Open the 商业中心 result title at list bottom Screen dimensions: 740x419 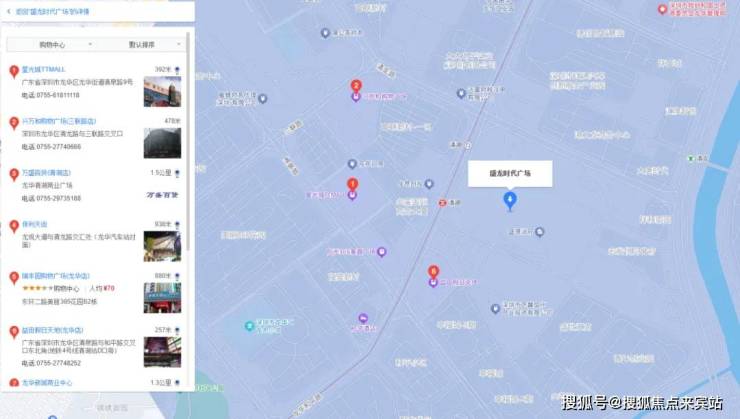(x=47, y=383)
